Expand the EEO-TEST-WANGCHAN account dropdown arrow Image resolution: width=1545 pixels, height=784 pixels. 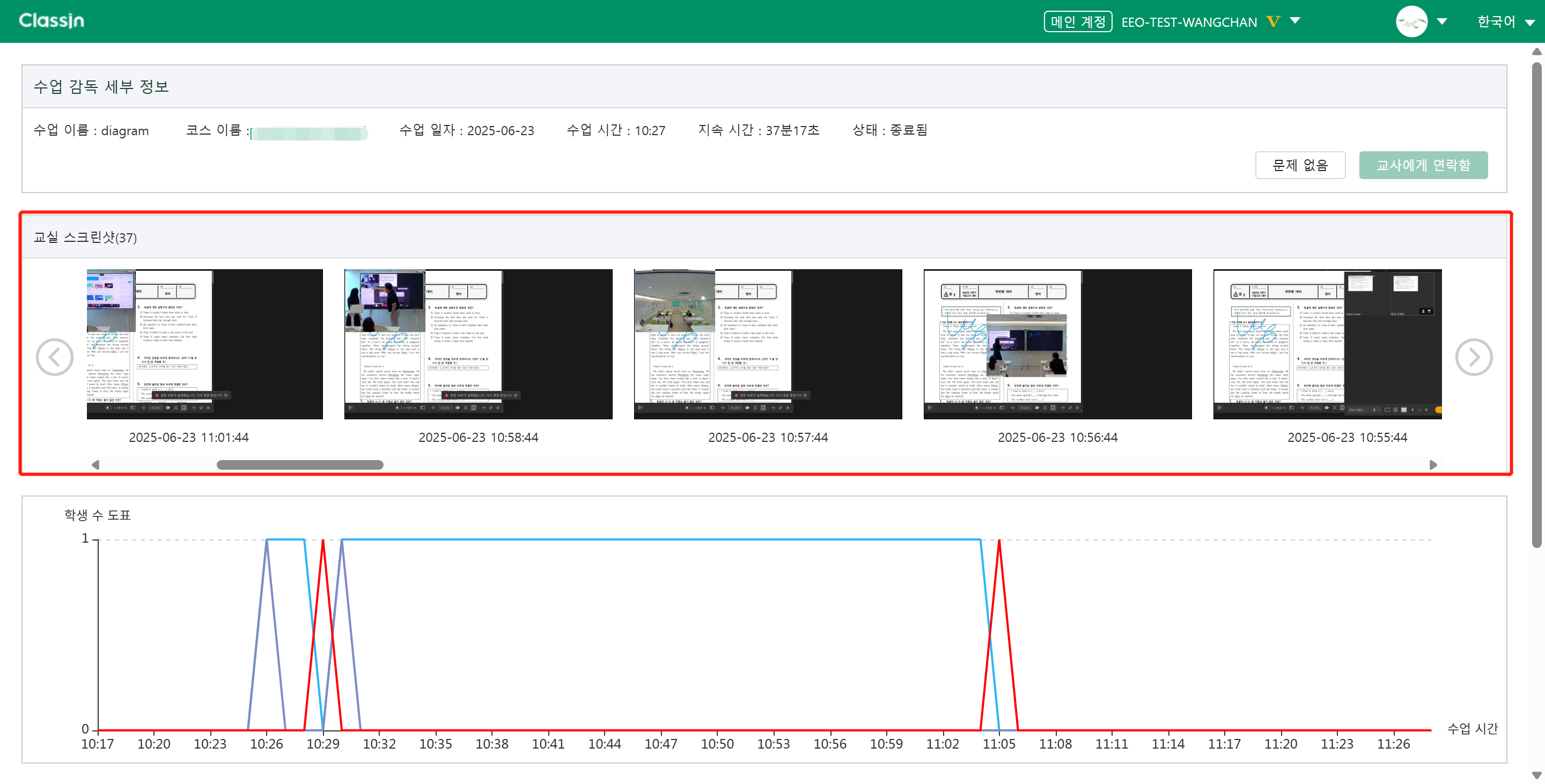click(1295, 20)
